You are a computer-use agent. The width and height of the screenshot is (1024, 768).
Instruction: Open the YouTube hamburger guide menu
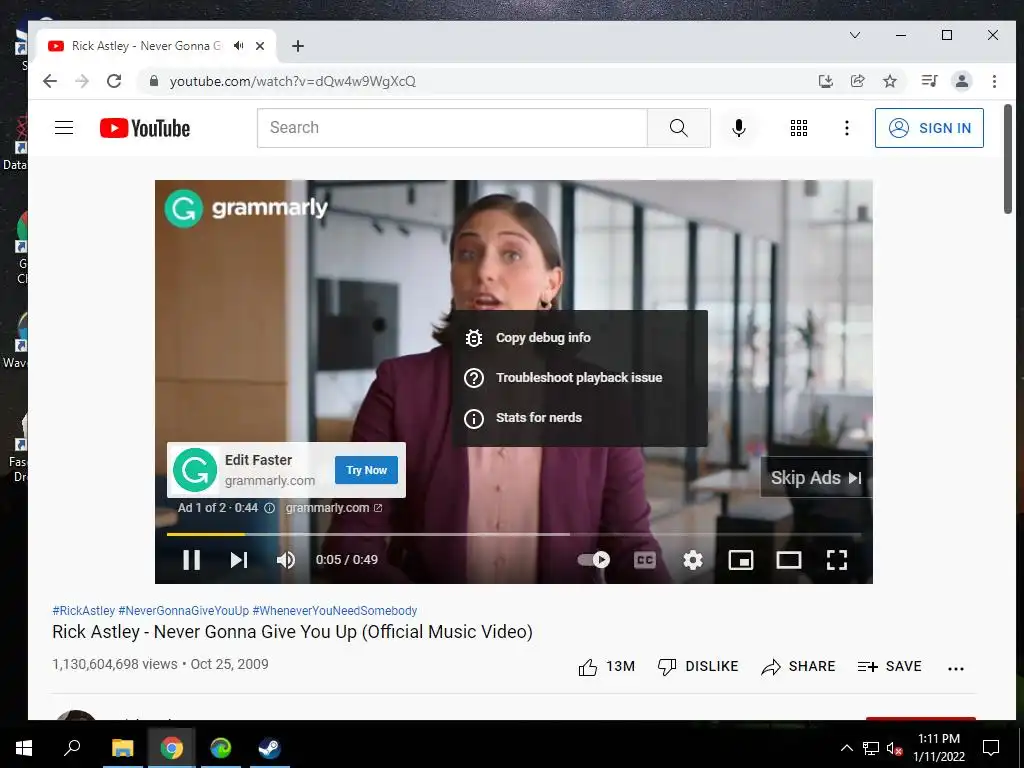tap(64, 128)
